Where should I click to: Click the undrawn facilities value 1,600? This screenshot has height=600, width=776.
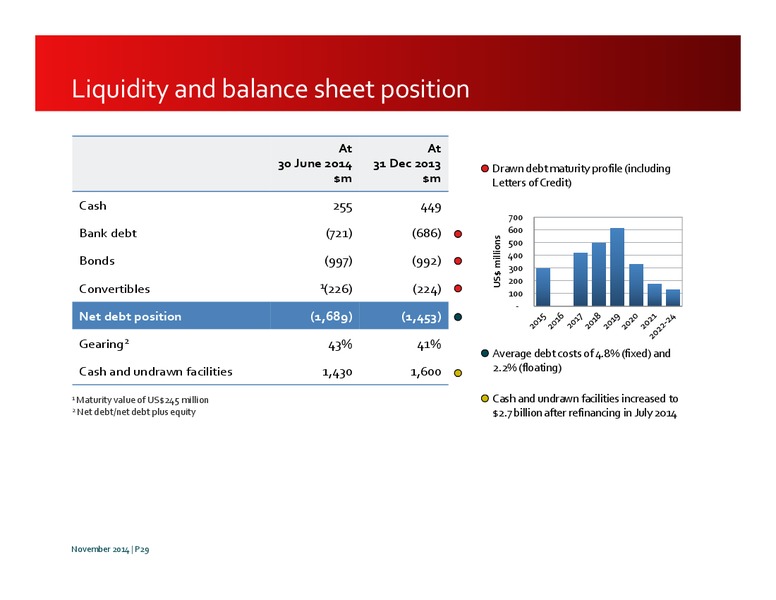click(x=426, y=372)
